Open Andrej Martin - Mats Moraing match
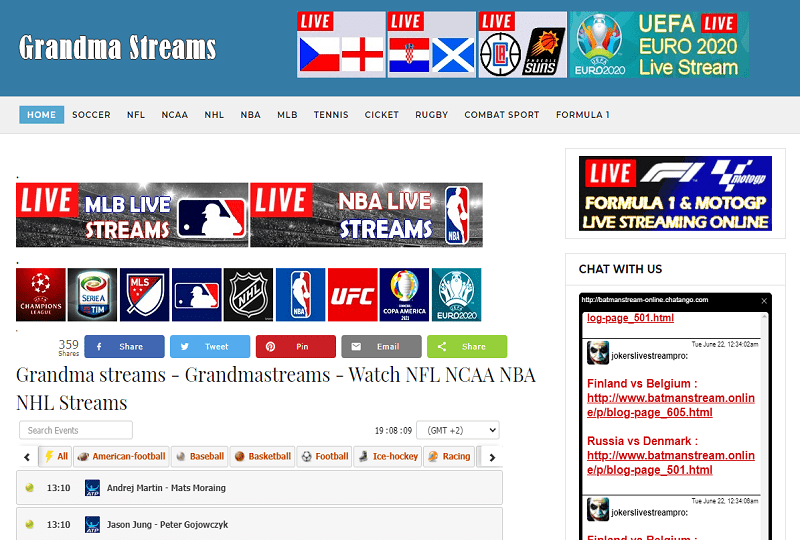This screenshot has width=800, height=540. [166, 488]
